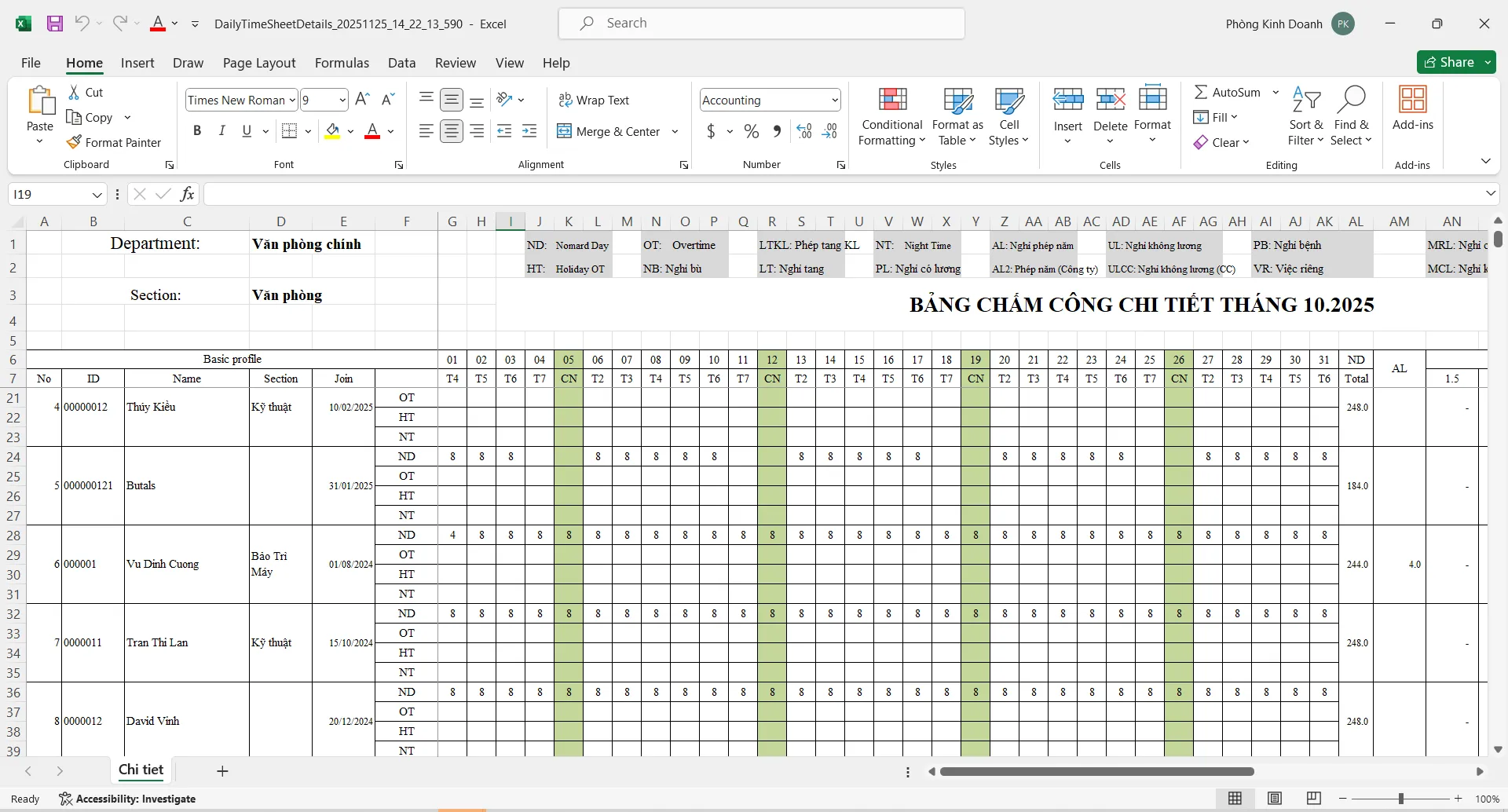1508x812 pixels.
Task: Expand the formula bar chevron
Action: pyautogui.click(x=1490, y=193)
